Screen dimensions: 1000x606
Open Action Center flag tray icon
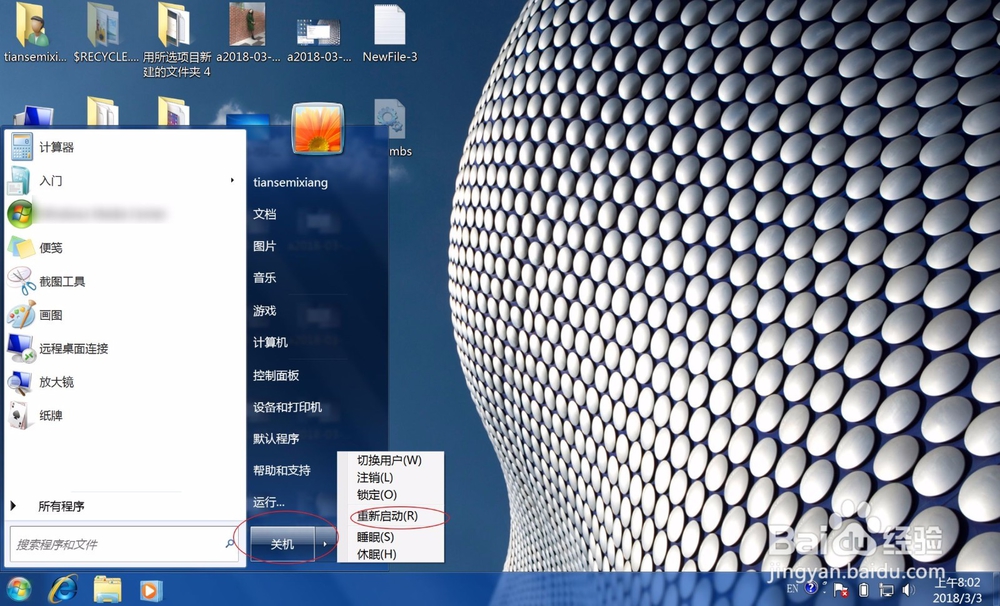841,590
